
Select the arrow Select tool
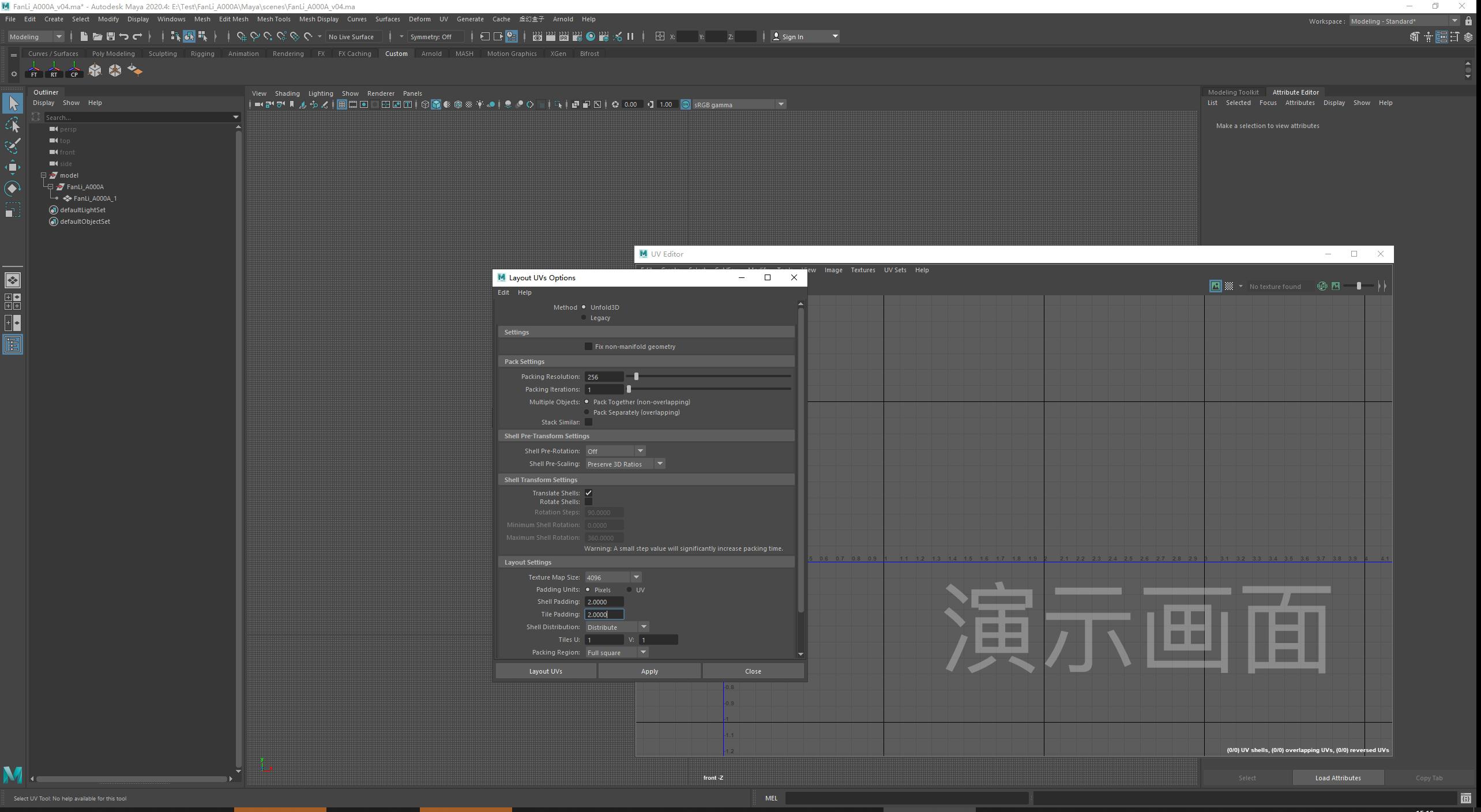13,104
